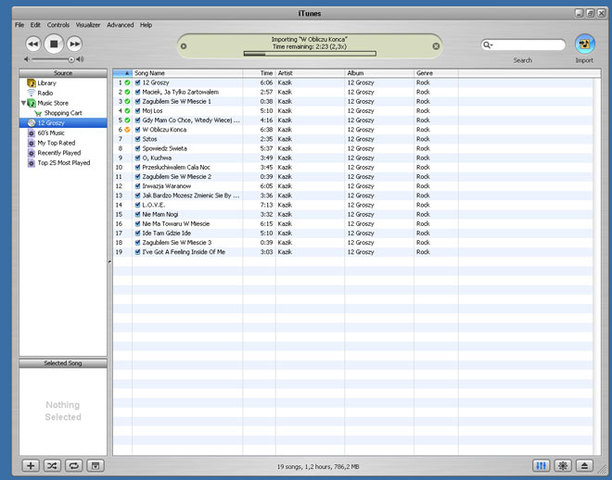Open the 60's Music smart playlist
This screenshot has height=480, width=612.
[63, 133]
